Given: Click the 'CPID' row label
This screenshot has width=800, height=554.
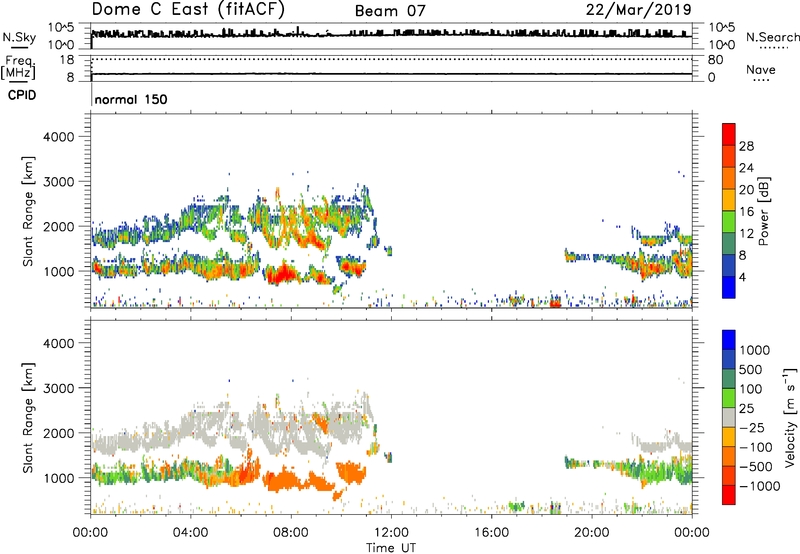Looking at the screenshot, I should point(22,95).
